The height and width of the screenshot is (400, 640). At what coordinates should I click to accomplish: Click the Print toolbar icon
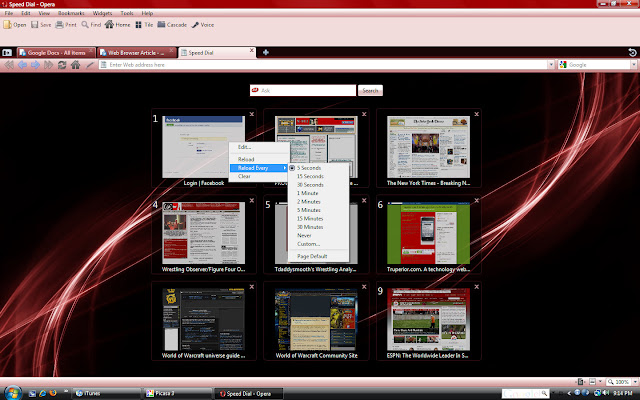[66, 25]
